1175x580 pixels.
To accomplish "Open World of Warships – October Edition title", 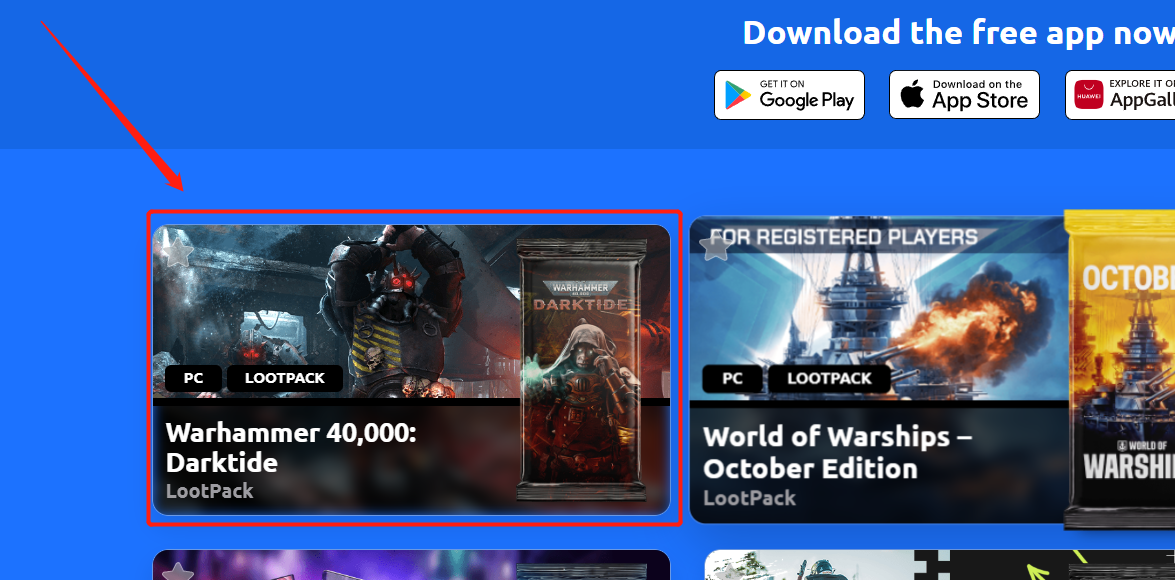I will 838,453.
